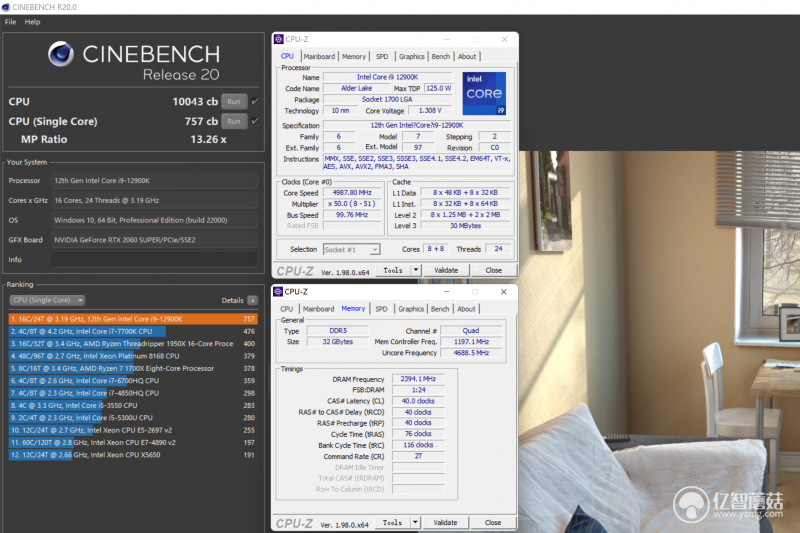The width and height of the screenshot is (800, 533).
Task: Select ranking row 1 i9-12900K score 757
Action: tap(133, 319)
